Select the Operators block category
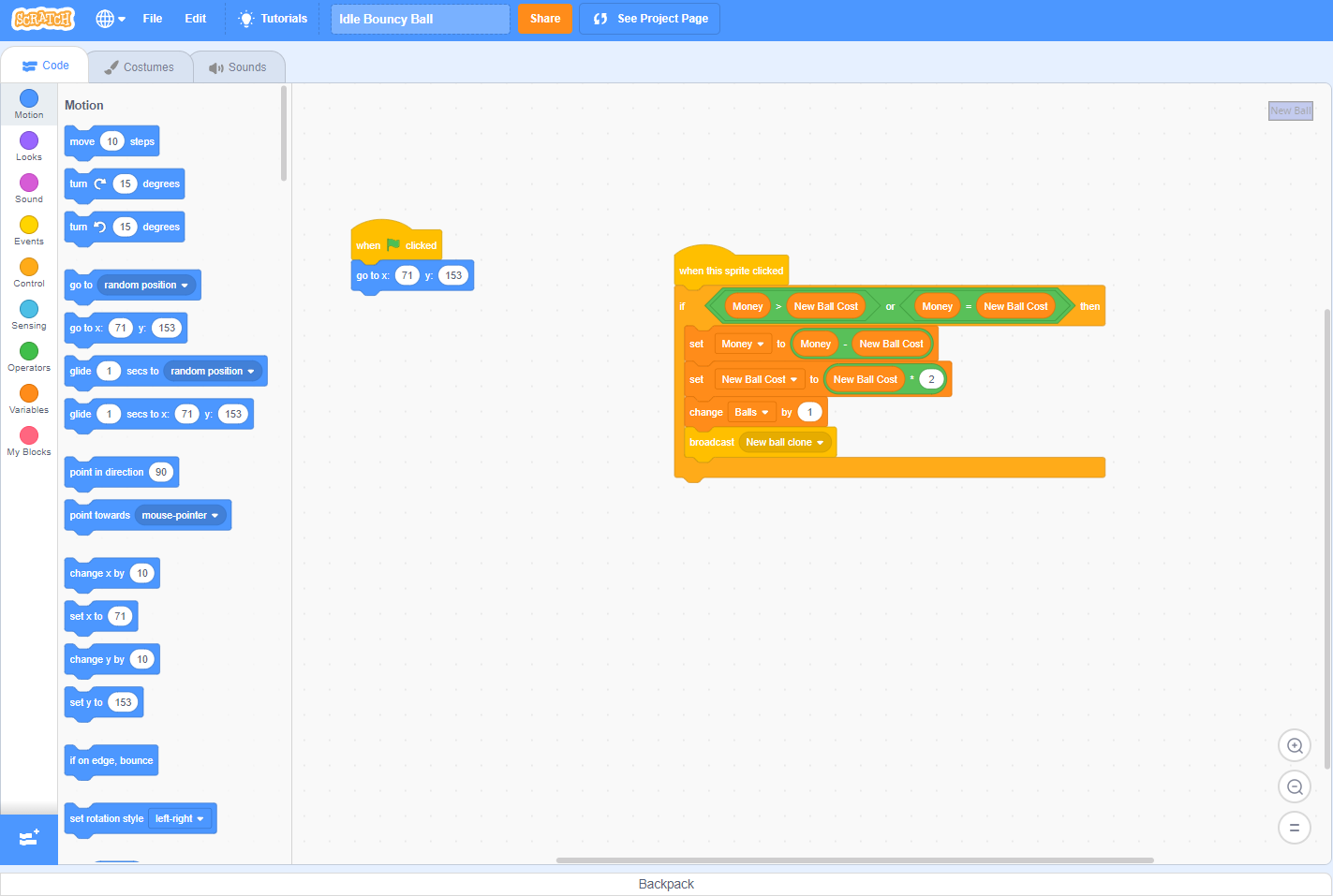This screenshot has height=896, width=1333. 28,357
